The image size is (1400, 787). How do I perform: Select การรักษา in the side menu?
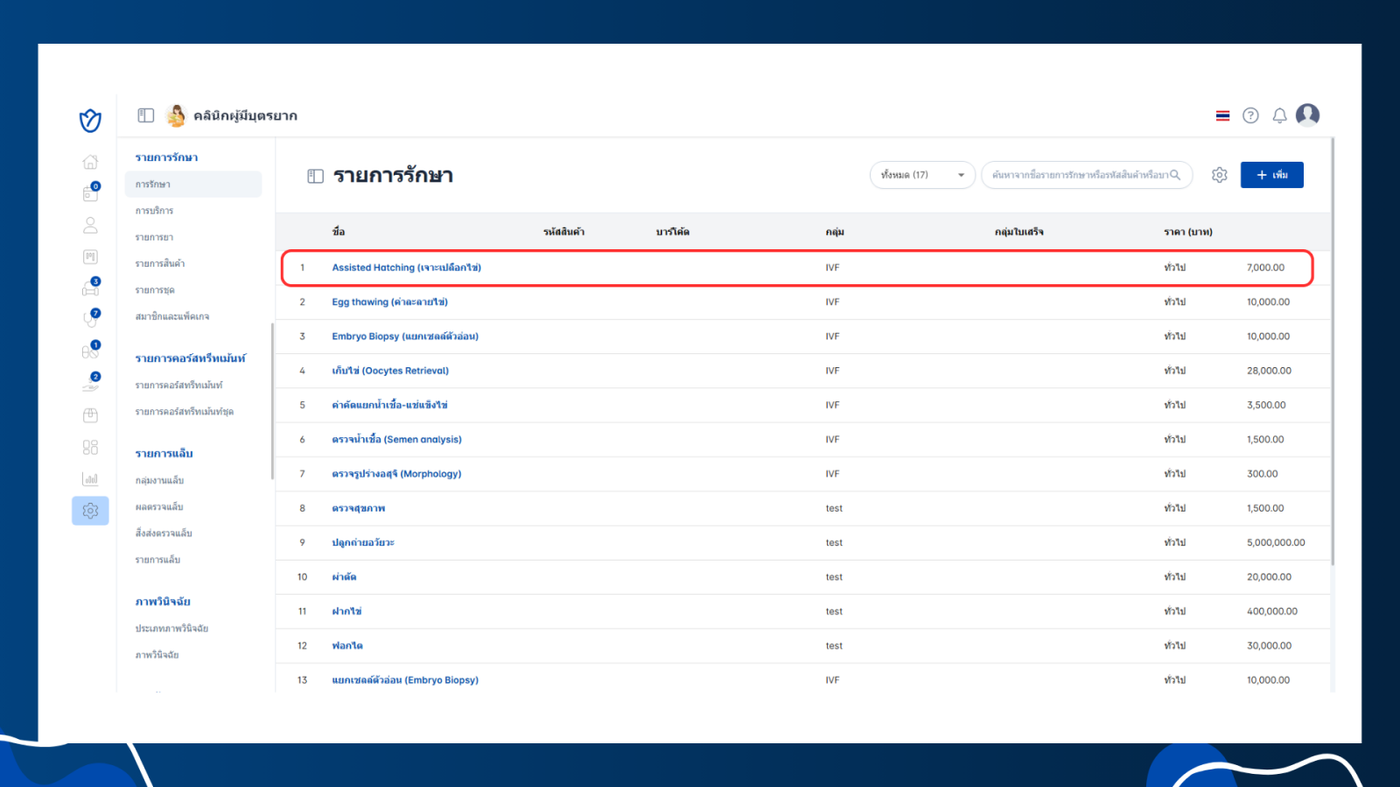click(193, 184)
